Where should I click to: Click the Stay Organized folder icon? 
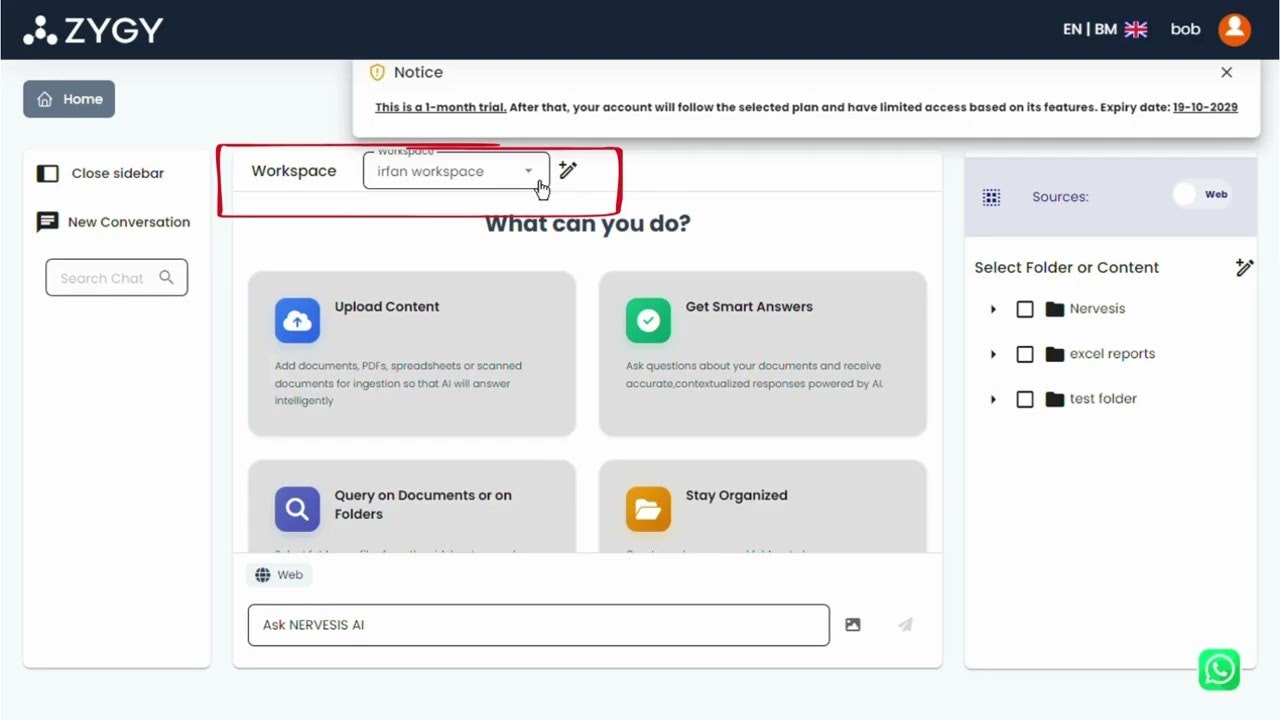[648, 509]
